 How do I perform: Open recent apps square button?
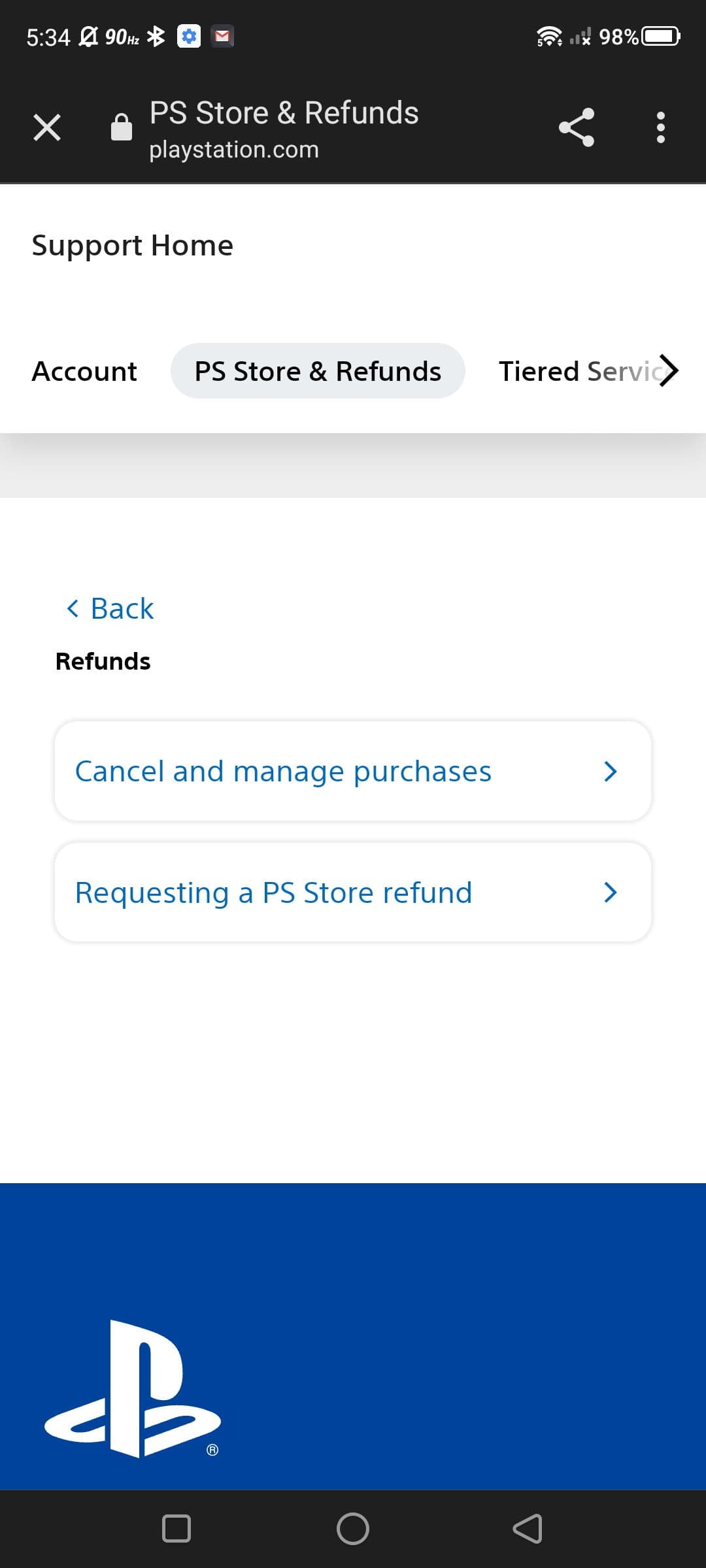pyautogui.click(x=176, y=1528)
